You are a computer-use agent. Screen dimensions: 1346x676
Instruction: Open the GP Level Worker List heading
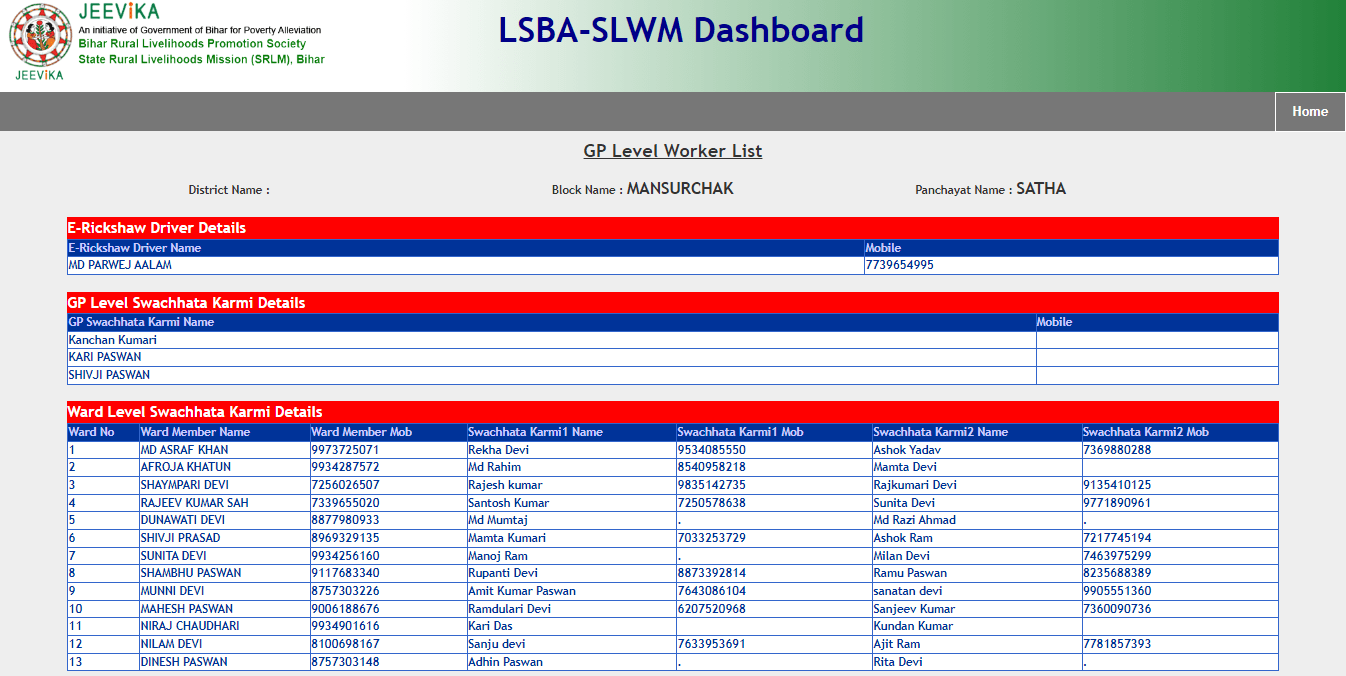[672, 150]
